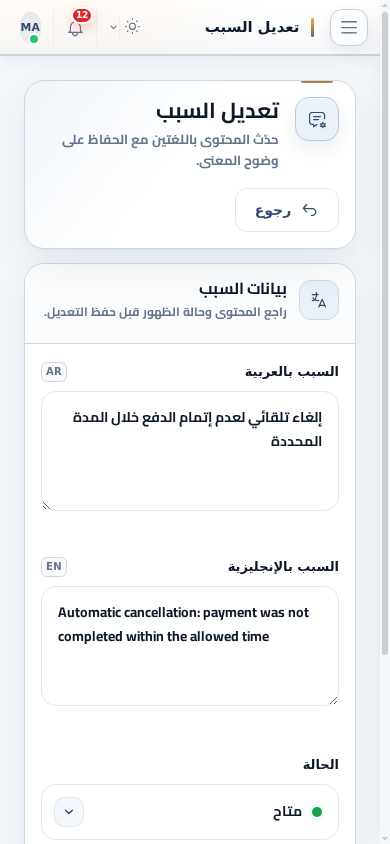Focus the Arabic reason text area
This screenshot has height=844, width=390.
[190, 451]
